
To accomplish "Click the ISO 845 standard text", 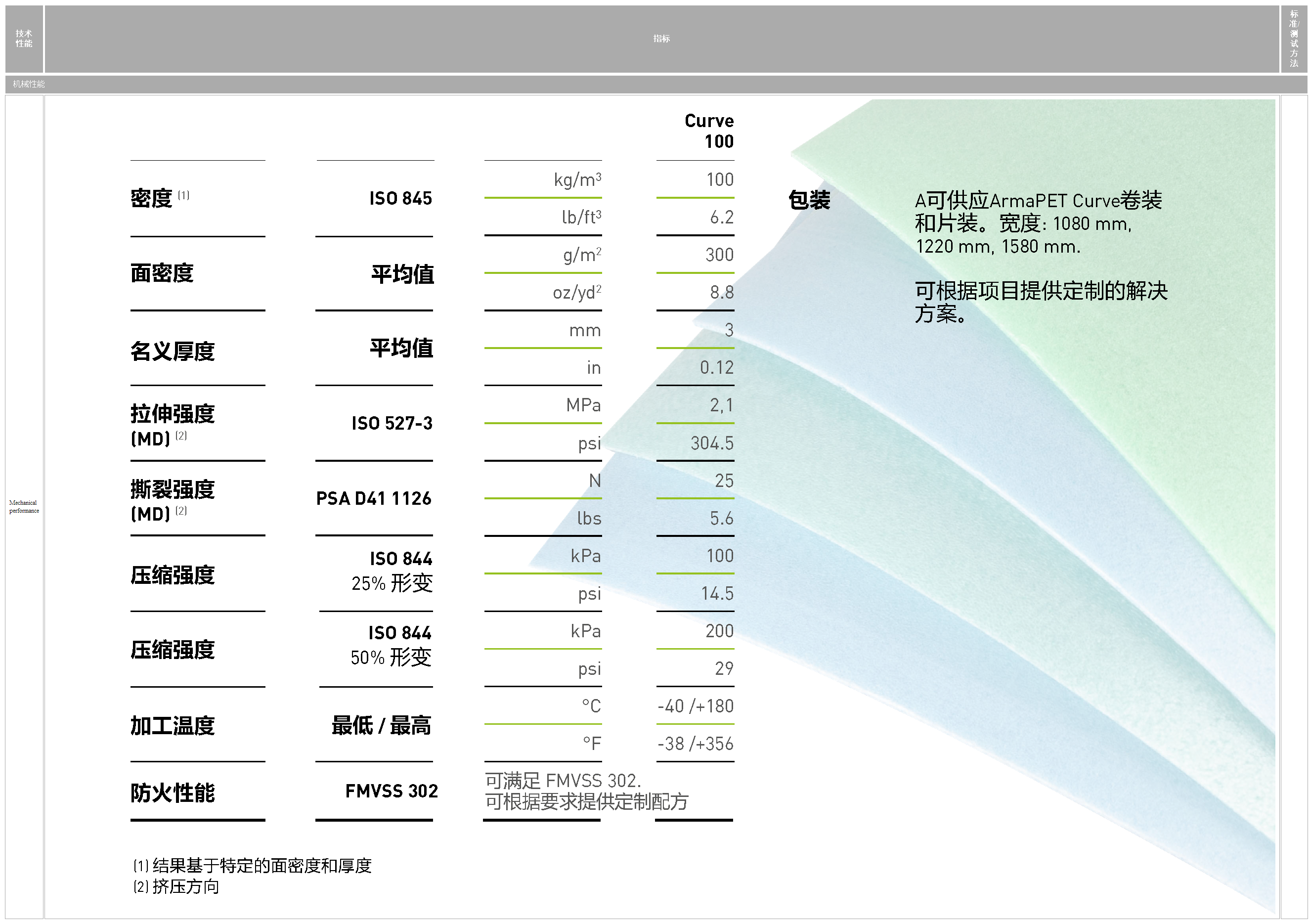I will coord(400,198).
